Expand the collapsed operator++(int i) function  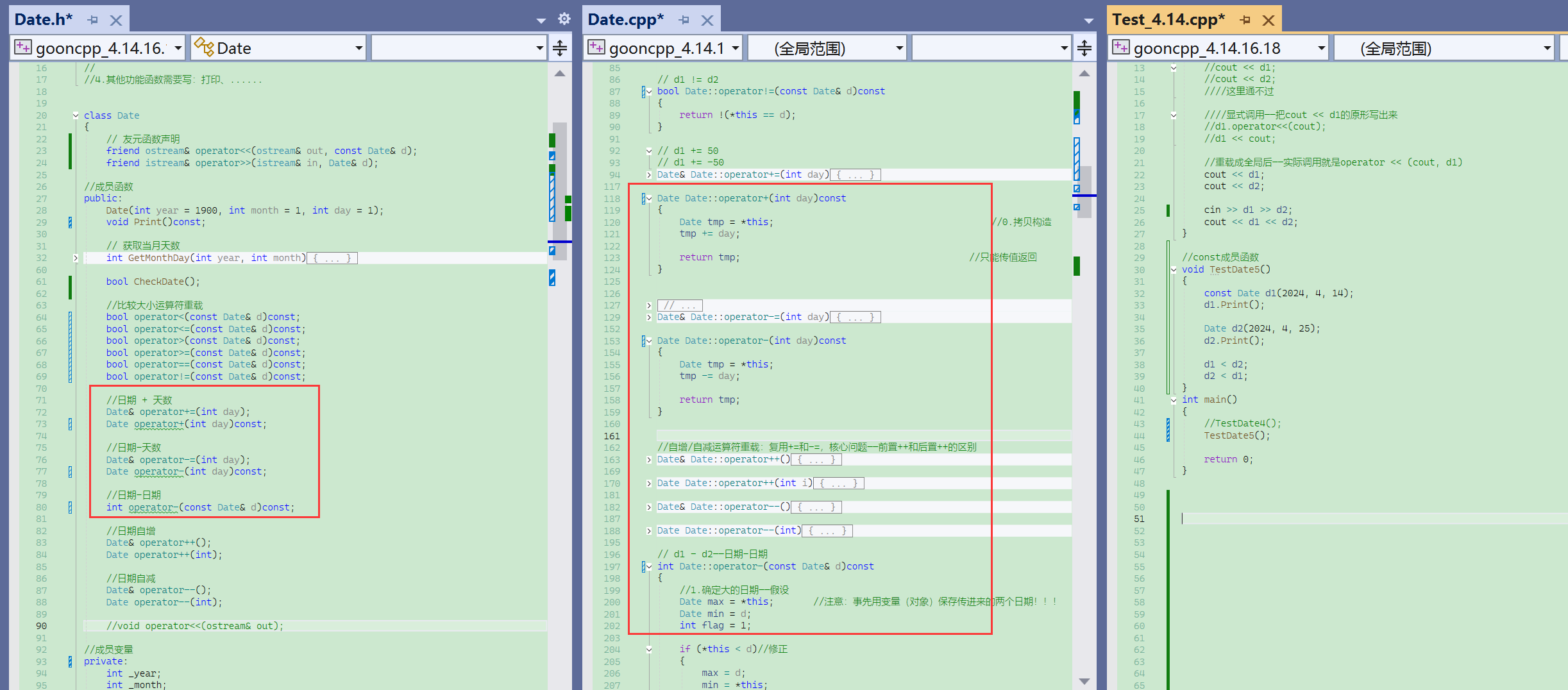tap(649, 483)
